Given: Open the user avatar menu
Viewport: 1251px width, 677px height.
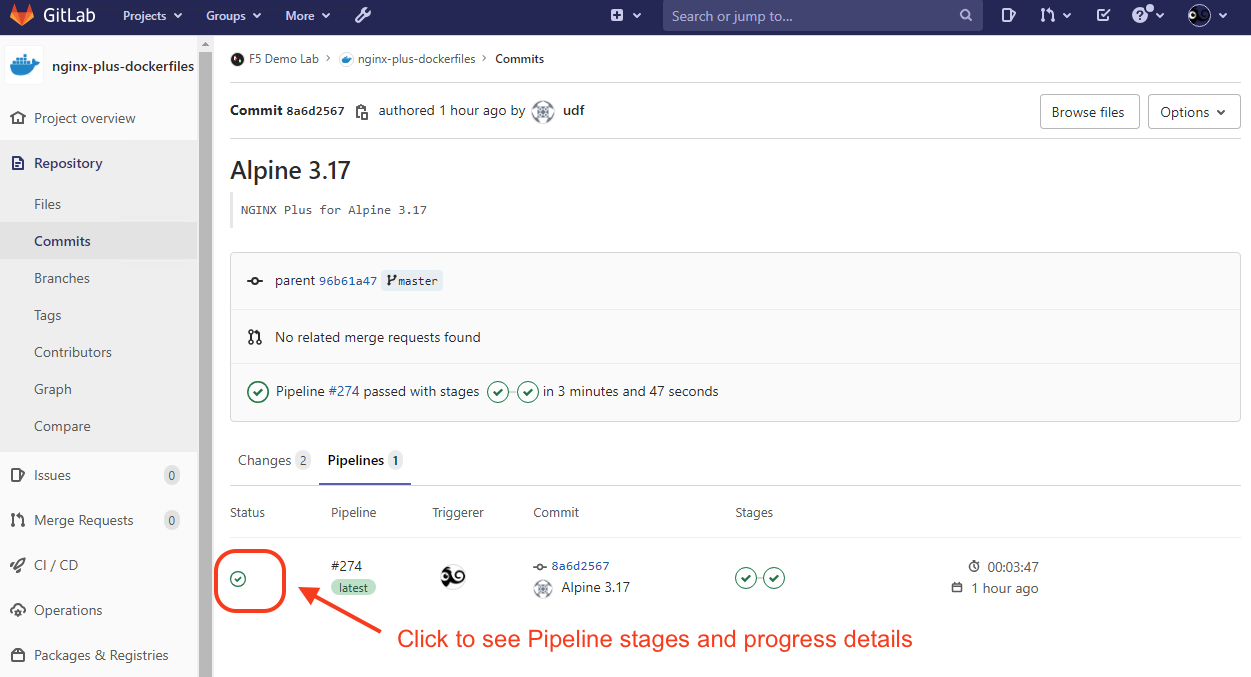Looking at the screenshot, I should pyautogui.click(x=1206, y=16).
